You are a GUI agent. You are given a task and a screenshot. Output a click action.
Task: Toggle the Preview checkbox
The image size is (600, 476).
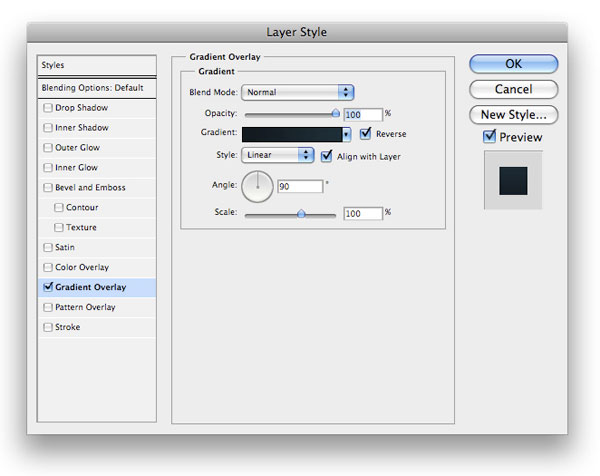point(489,137)
